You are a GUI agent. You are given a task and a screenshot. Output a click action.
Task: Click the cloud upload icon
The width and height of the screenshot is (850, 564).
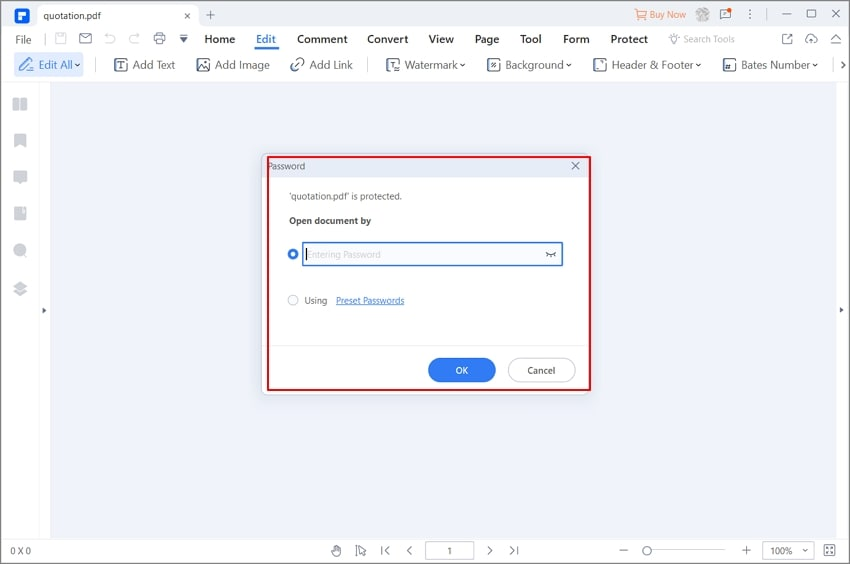(811, 39)
